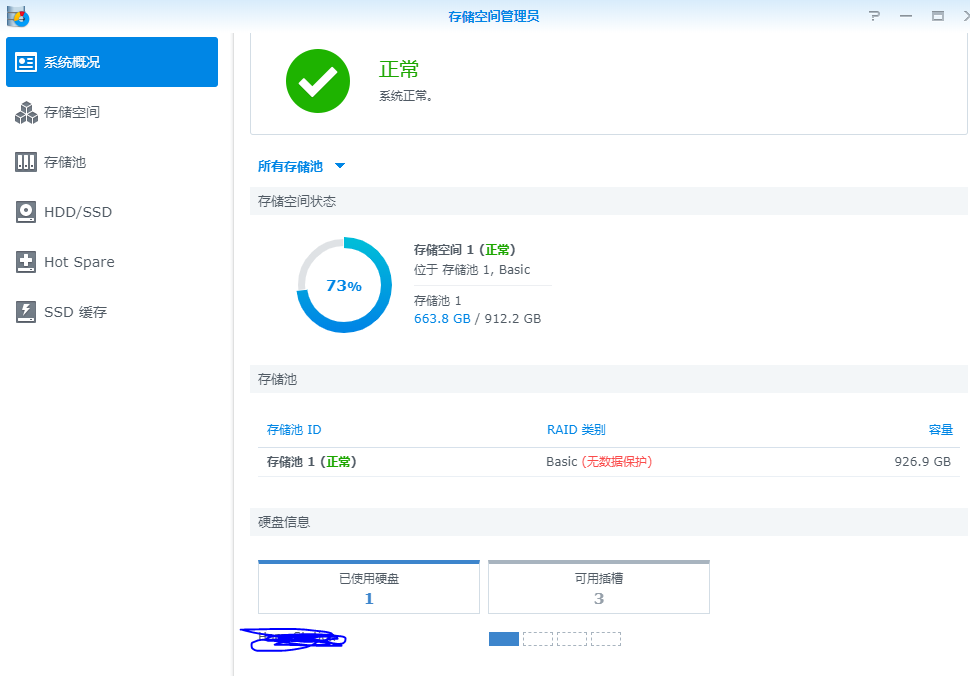The image size is (970, 676).
Task: Click the 系统概况 overview icon in sidebar
Action: point(26,62)
